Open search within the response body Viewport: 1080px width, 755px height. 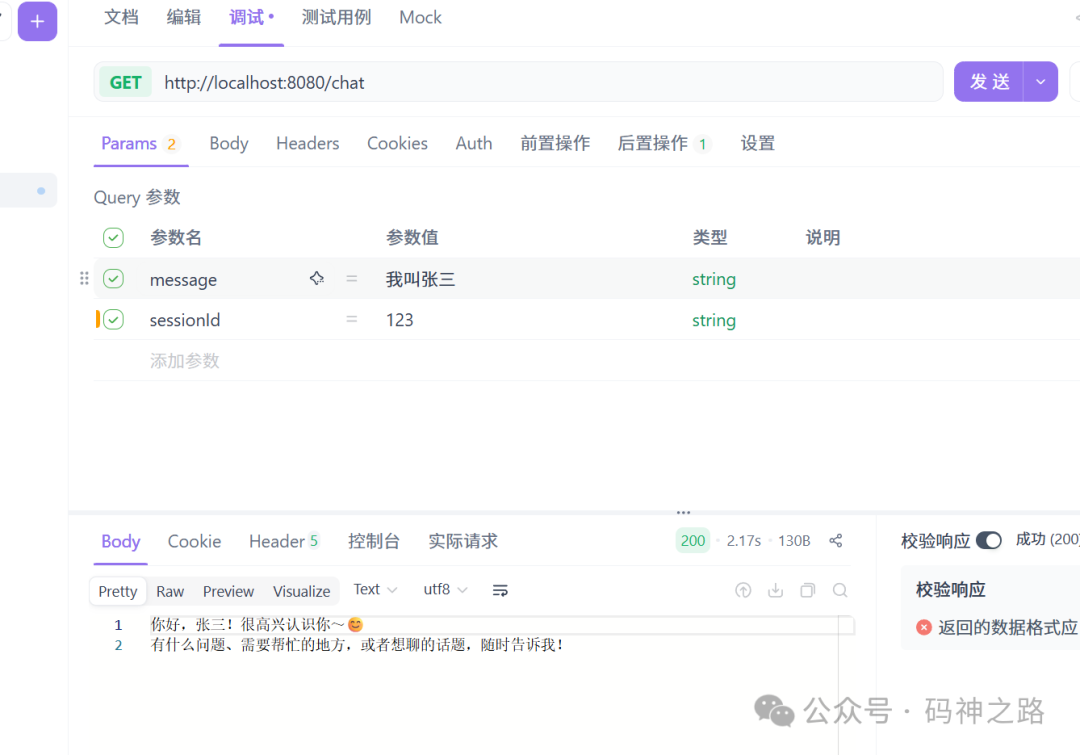point(839,590)
